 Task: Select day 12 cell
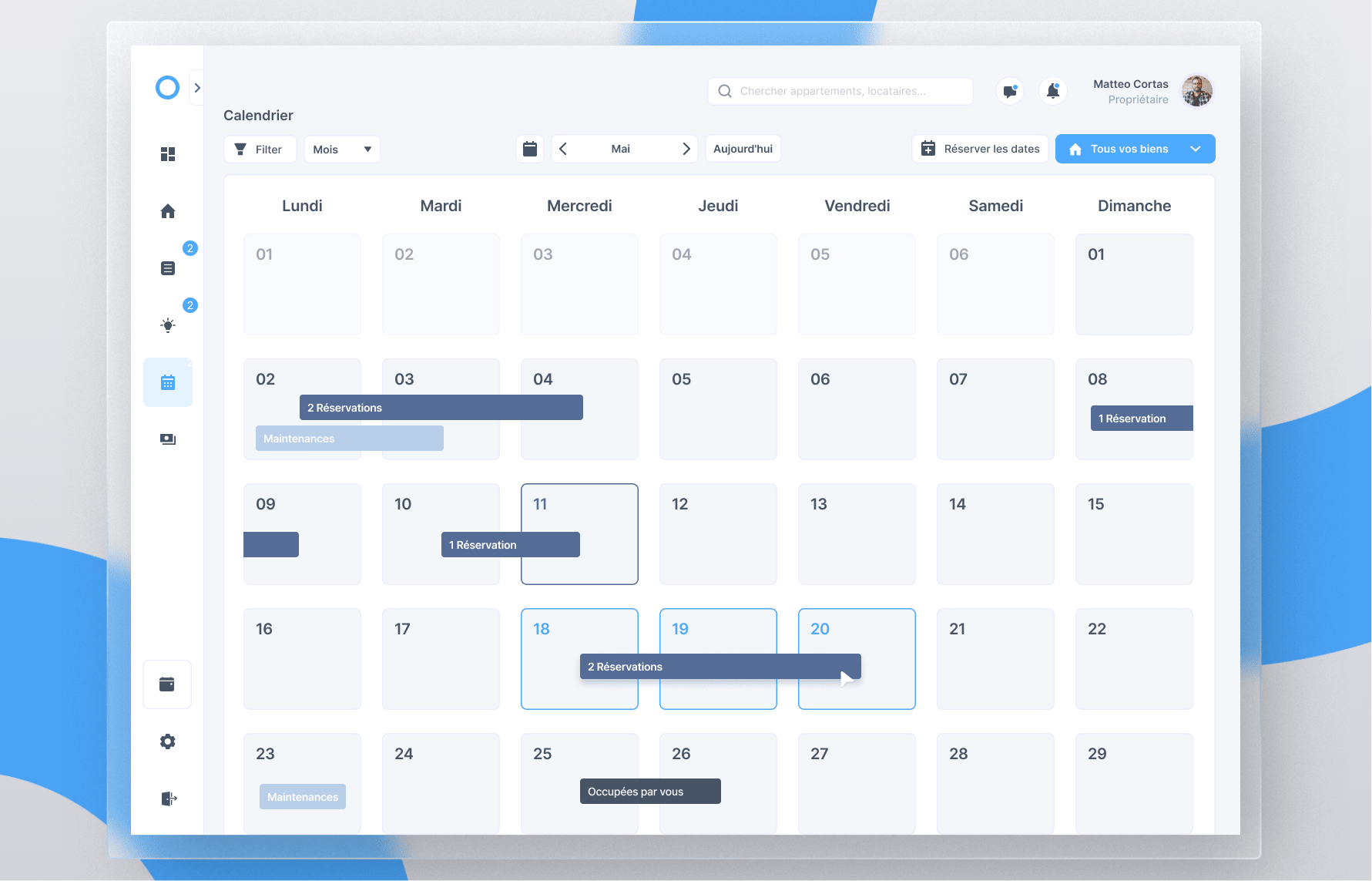point(718,534)
